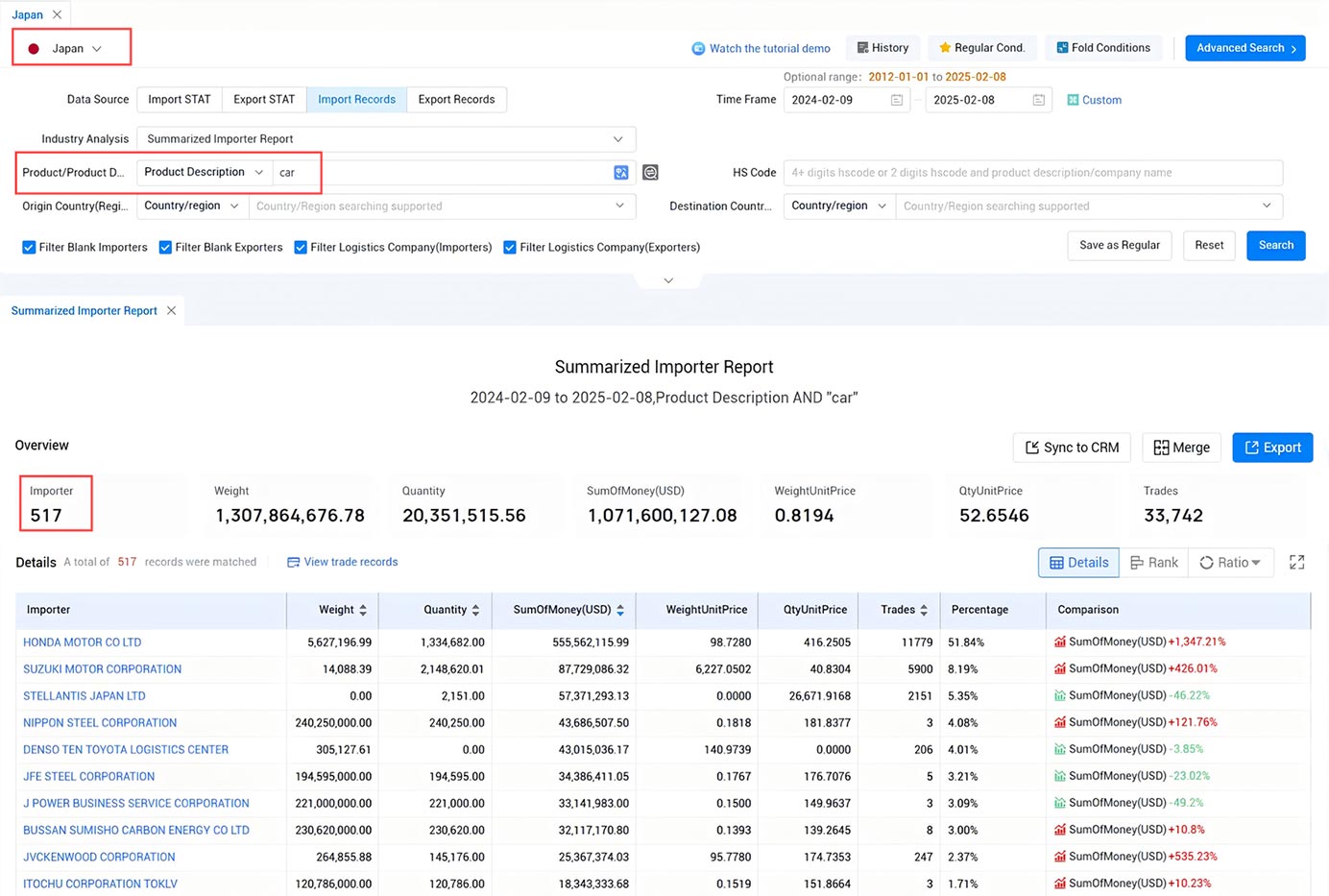
Task: Close the Japan tab
Action: 58,14
